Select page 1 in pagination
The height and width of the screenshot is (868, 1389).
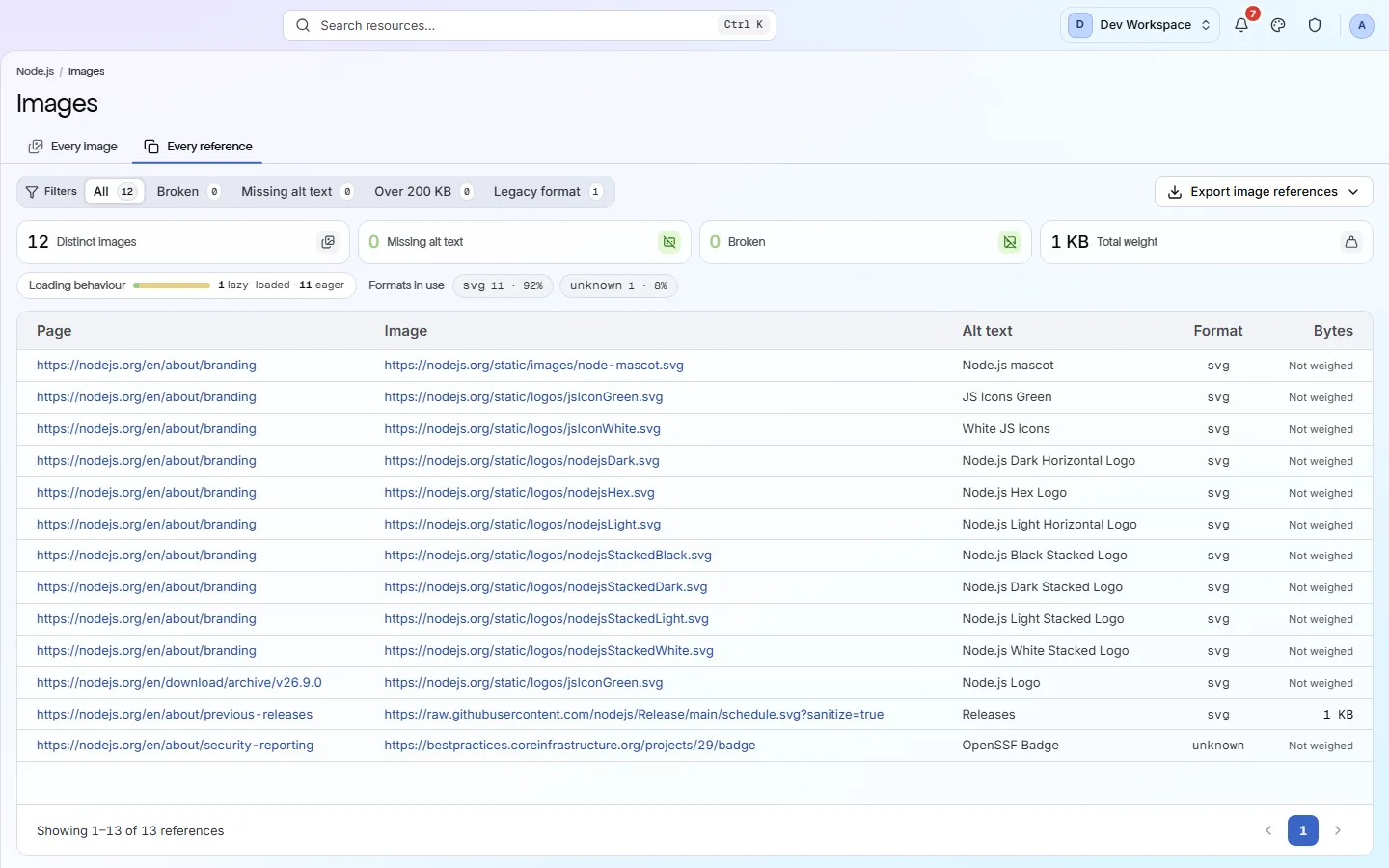click(x=1303, y=830)
